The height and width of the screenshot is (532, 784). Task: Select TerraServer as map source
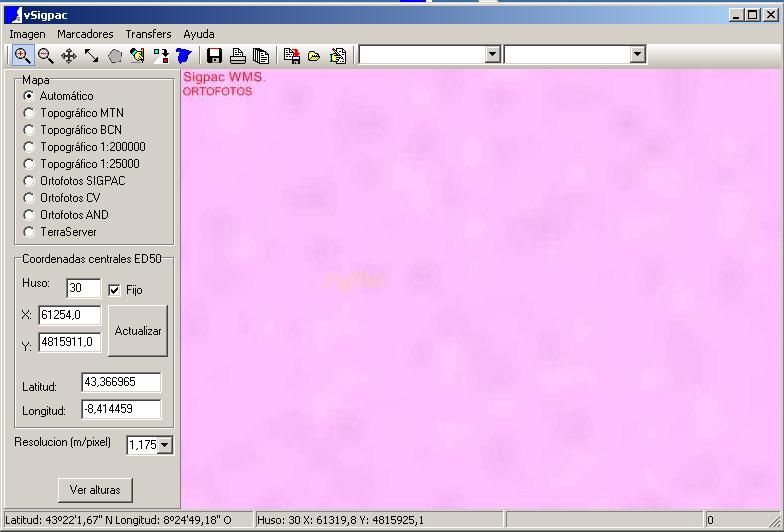(29, 232)
